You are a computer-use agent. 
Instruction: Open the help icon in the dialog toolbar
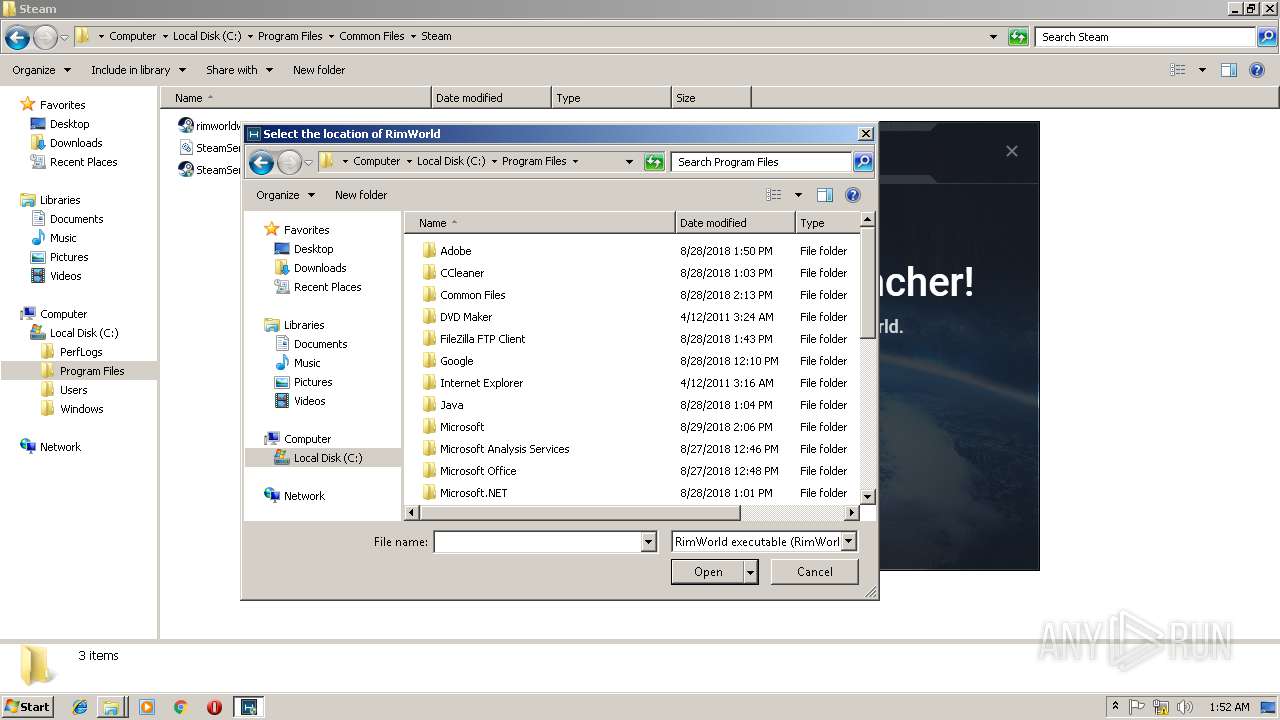[x=853, y=195]
